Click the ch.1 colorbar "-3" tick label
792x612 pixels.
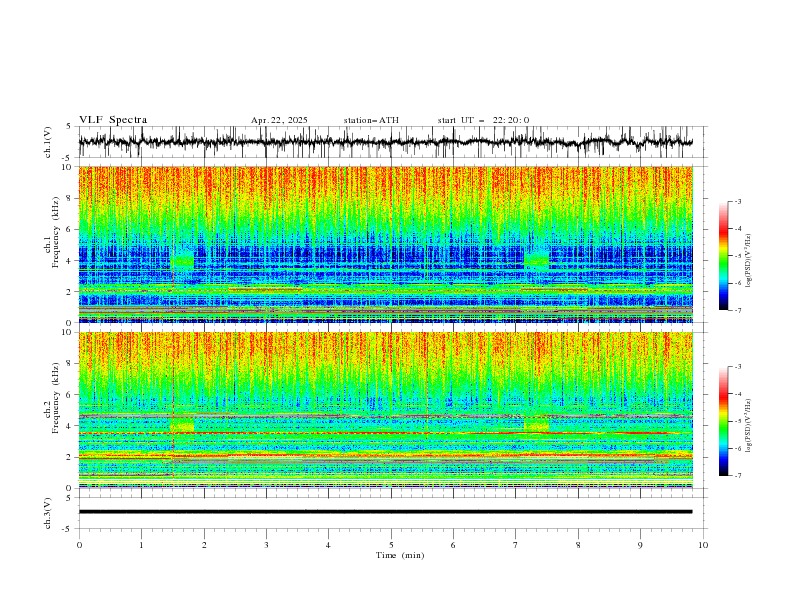[737, 201]
